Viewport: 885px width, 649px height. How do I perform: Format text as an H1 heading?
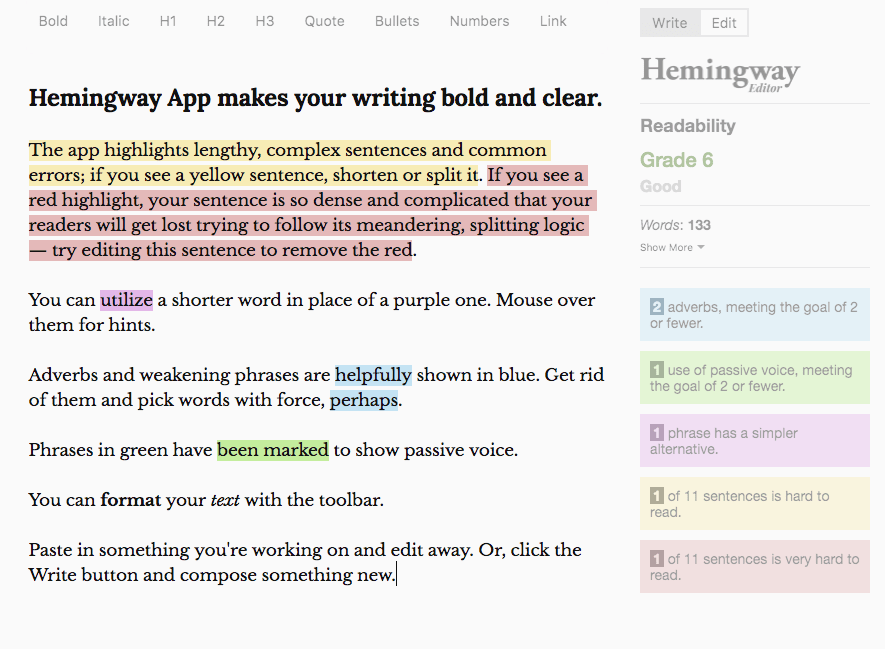pyautogui.click(x=167, y=21)
